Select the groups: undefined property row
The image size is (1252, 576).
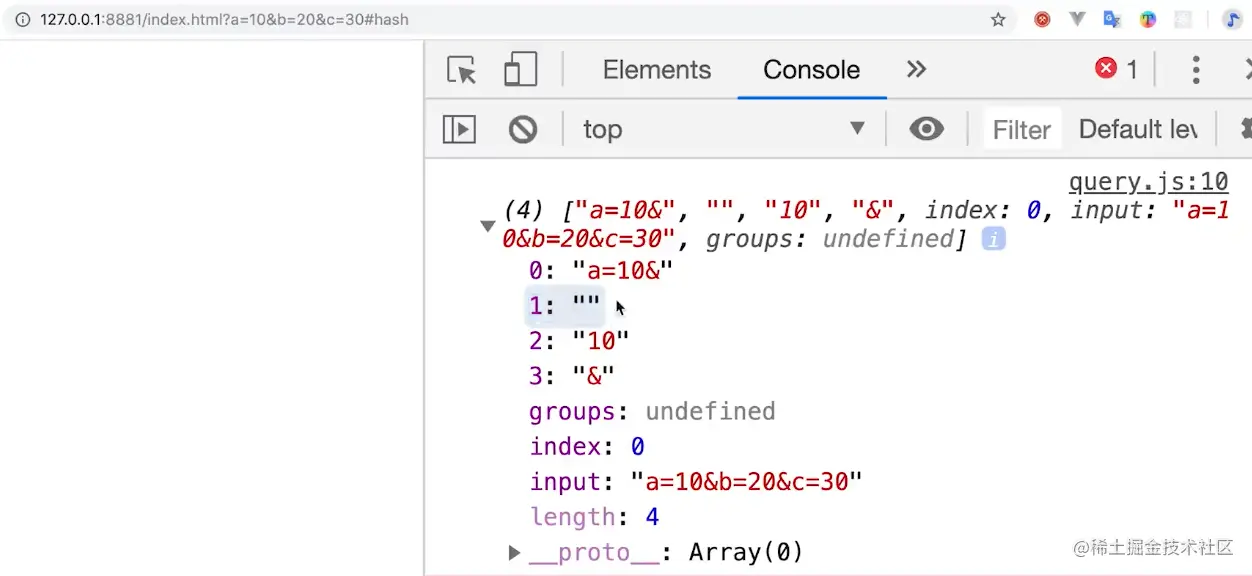point(652,411)
